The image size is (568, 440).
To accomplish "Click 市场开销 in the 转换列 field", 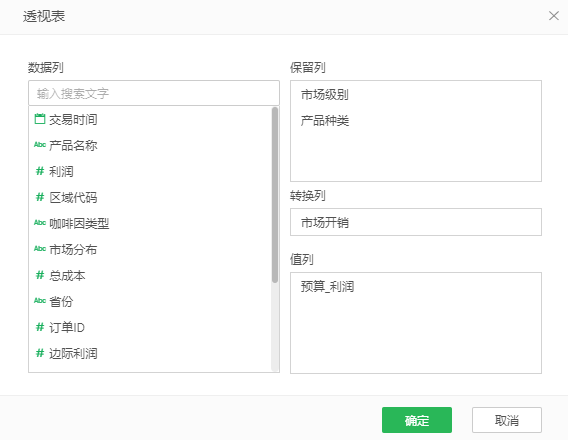I will click(x=325, y=222).
